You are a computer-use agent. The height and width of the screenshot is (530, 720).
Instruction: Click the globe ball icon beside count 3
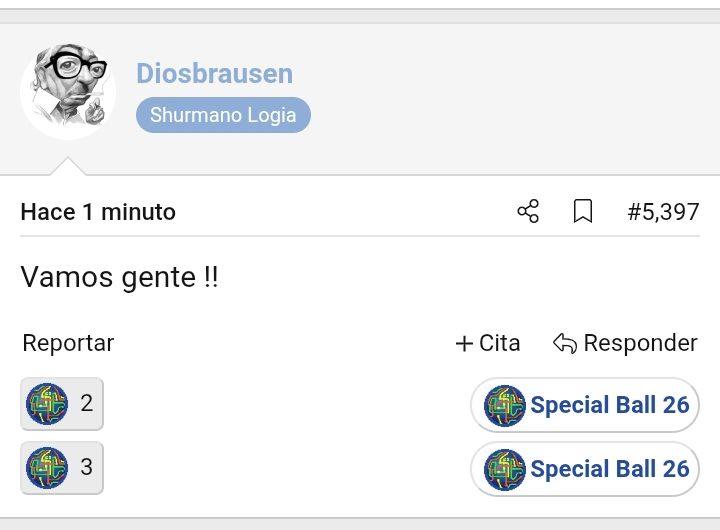[x=47, y=468]
